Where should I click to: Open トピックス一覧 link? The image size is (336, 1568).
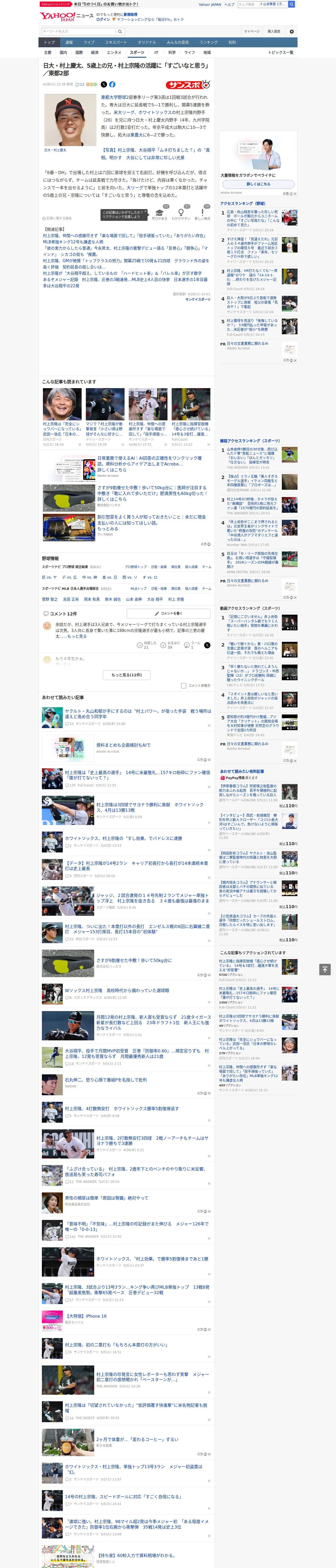click(x=281, y=52)
